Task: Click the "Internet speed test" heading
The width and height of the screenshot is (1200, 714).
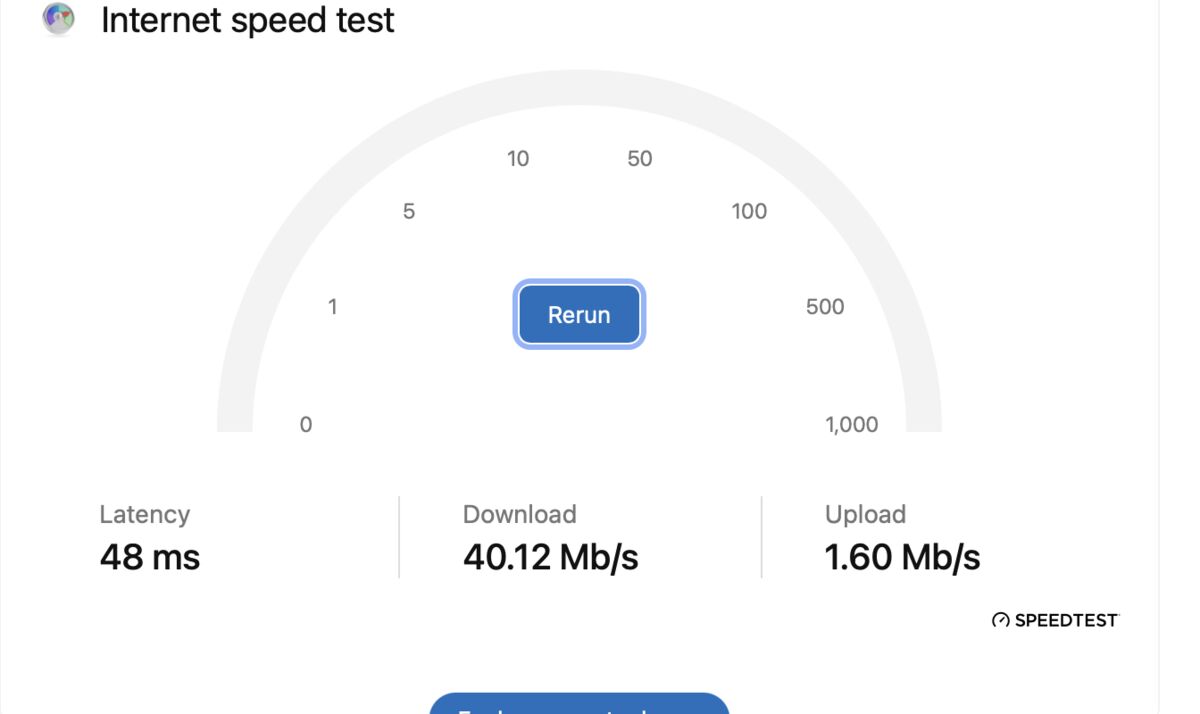Action: 248,20
